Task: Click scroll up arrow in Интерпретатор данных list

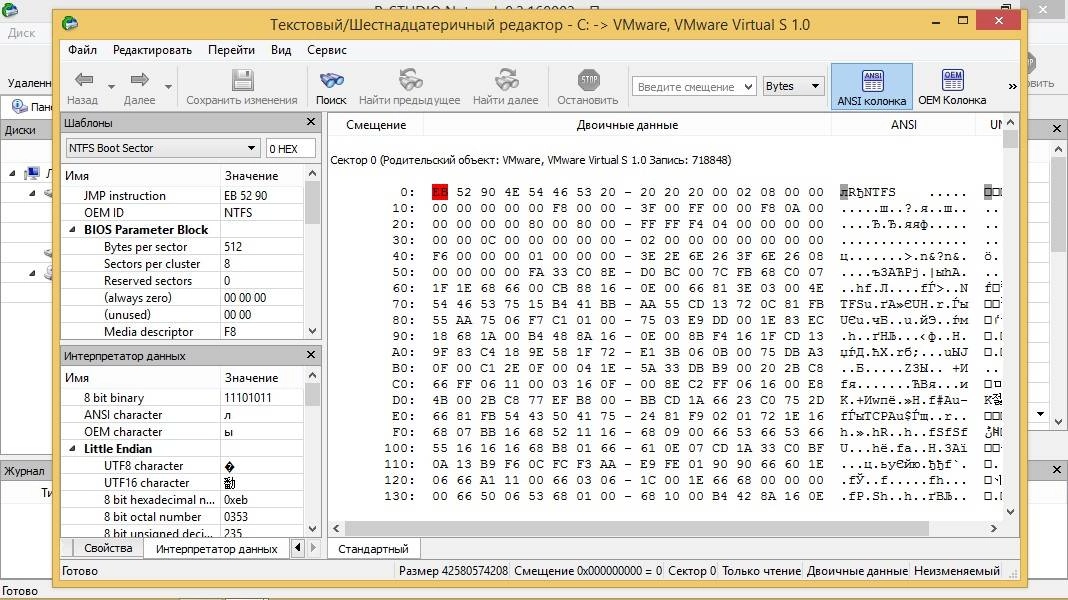Action: (x=313, y=375)
